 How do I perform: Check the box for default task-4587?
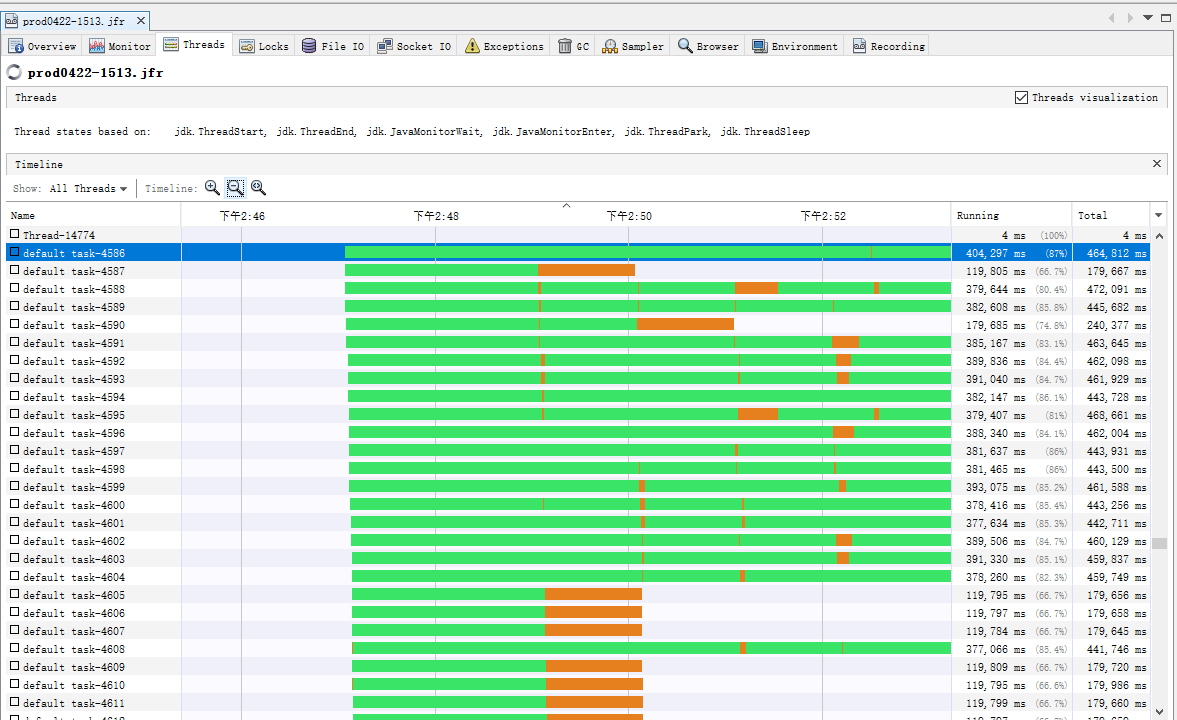15,270
